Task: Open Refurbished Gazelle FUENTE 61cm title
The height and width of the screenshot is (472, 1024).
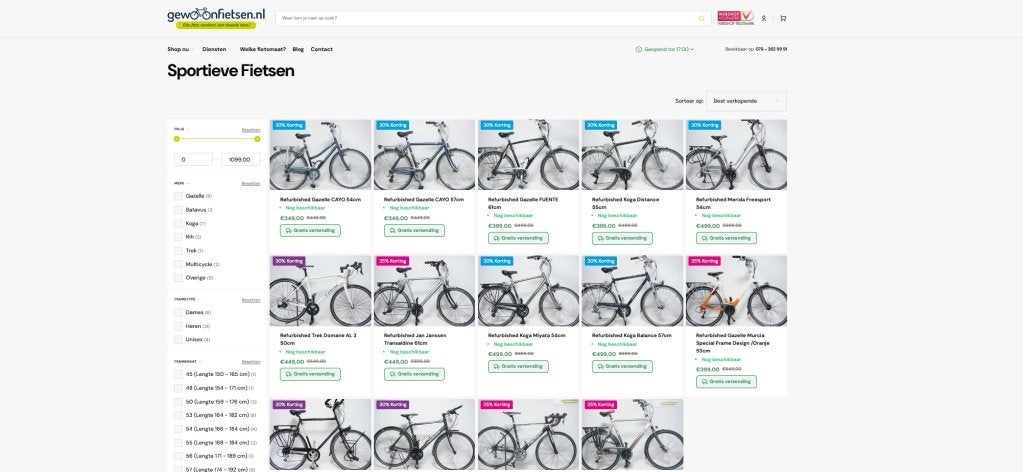Action: (523, 203)
